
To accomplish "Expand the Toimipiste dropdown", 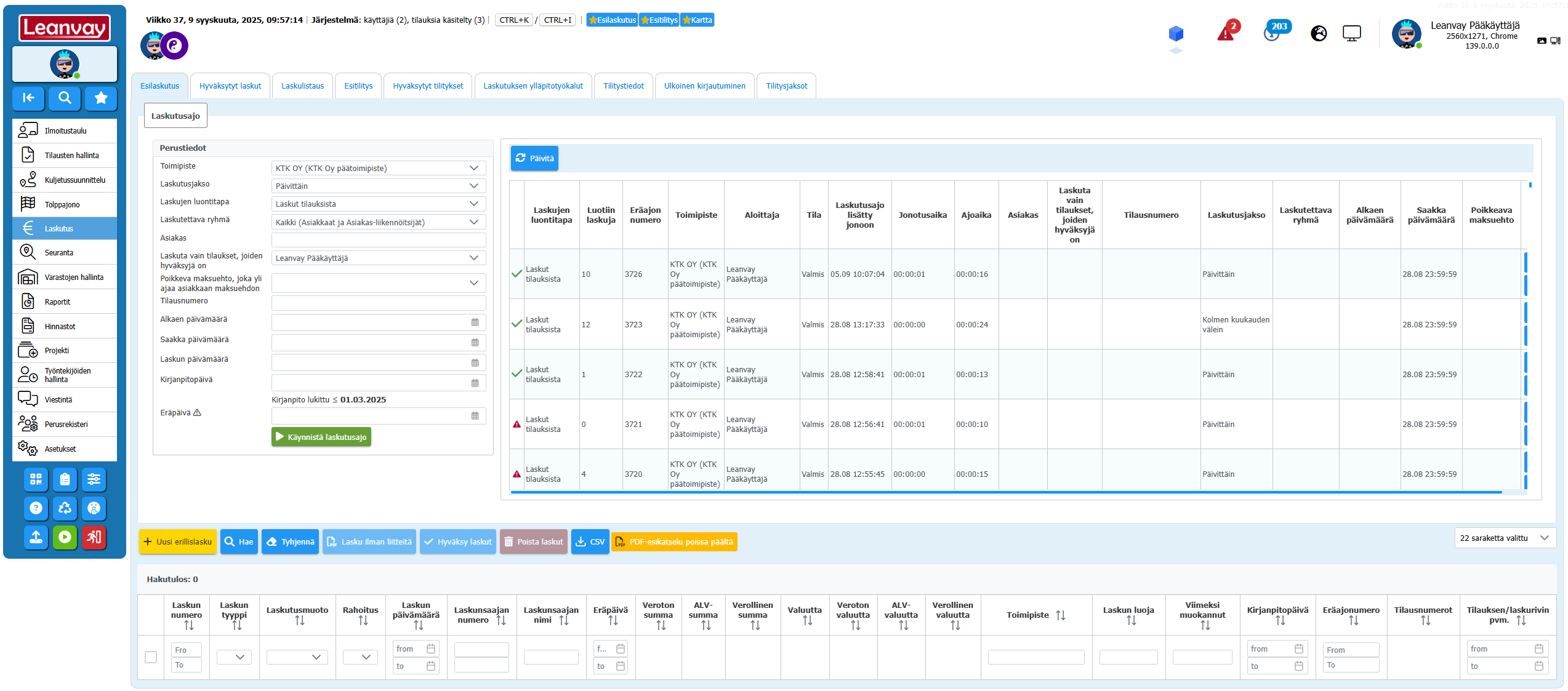I will click(378, 168).
